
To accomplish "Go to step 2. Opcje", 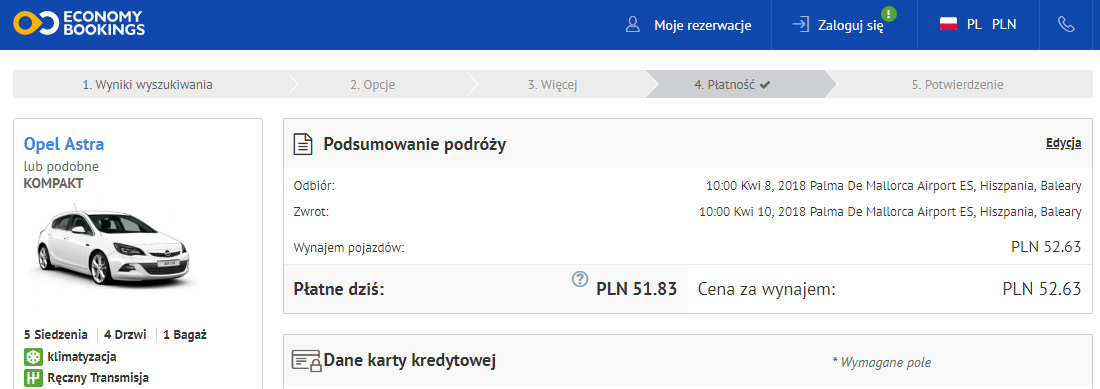I will tap(373, 85).
